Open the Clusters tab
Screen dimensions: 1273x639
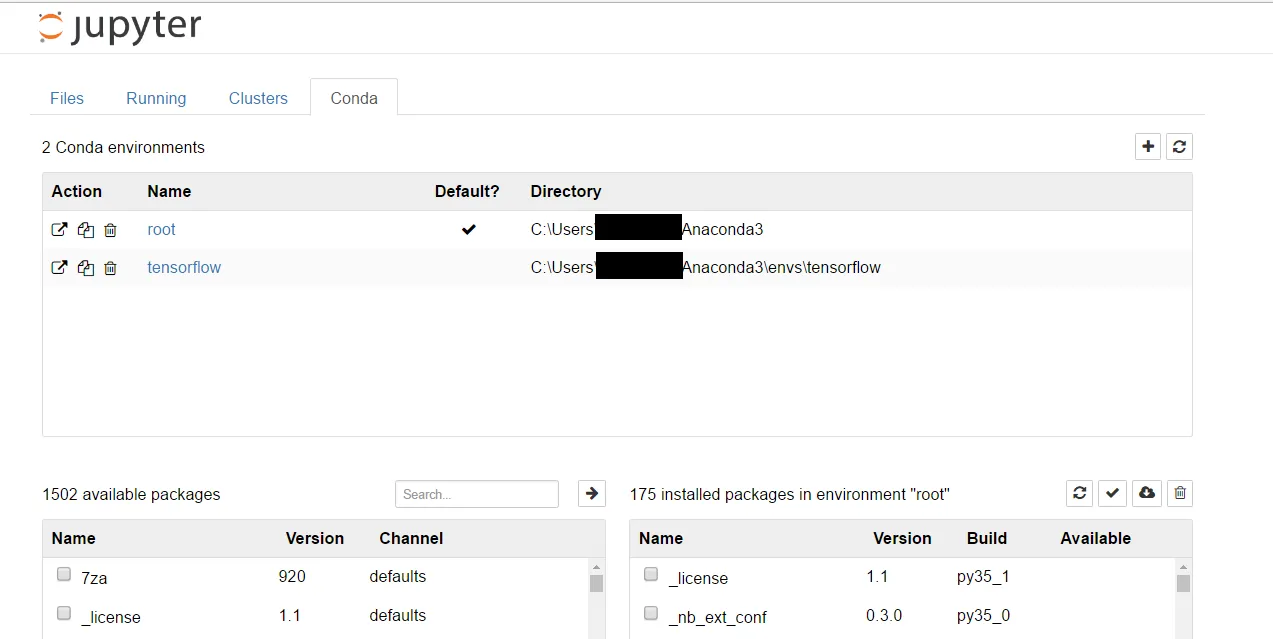pos(258,98)
